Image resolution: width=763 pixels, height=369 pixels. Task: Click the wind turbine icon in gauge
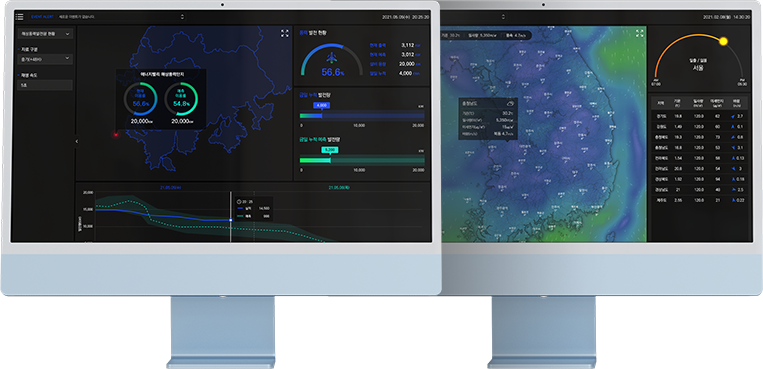tap(332, 57)
